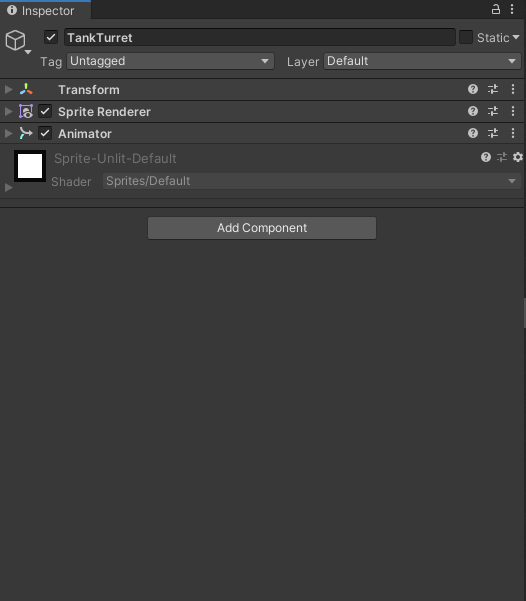Open the Tag dropdown showing Untagged
Viewport: 526px width, 601px height.
point(170,61)
